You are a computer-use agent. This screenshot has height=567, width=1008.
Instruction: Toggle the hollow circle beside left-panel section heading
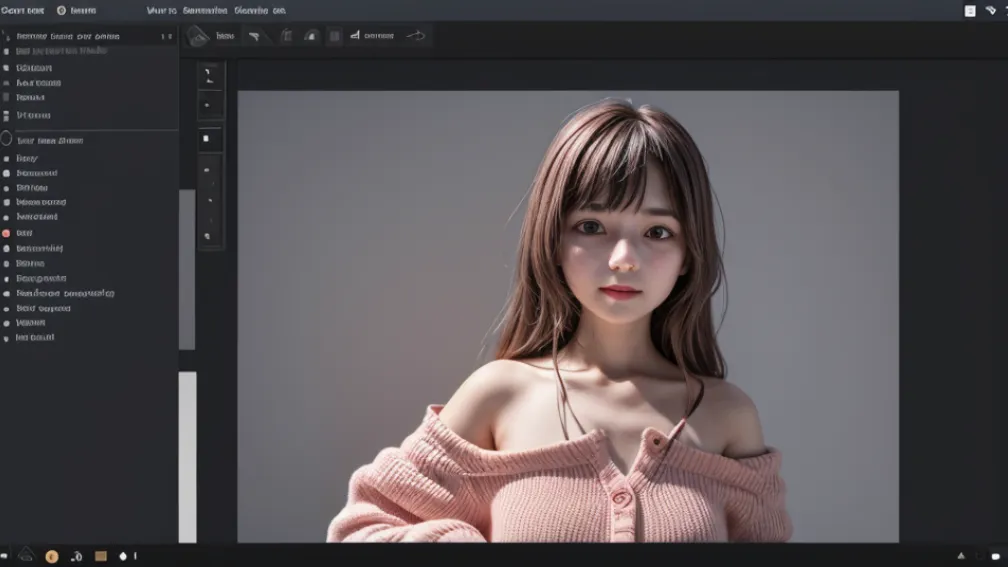pyautogui.click(x=6, y=139)
